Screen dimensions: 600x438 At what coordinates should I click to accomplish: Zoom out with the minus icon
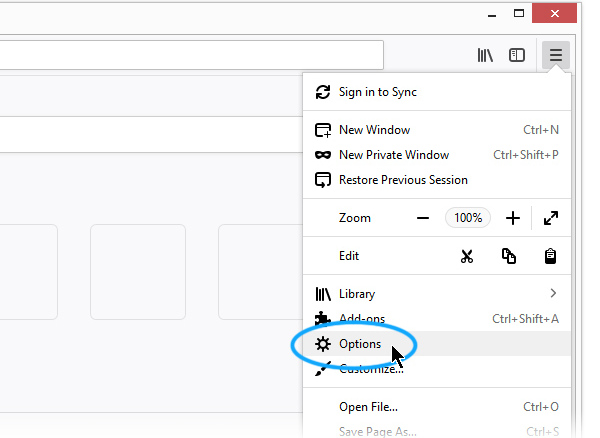pos(422,218)
